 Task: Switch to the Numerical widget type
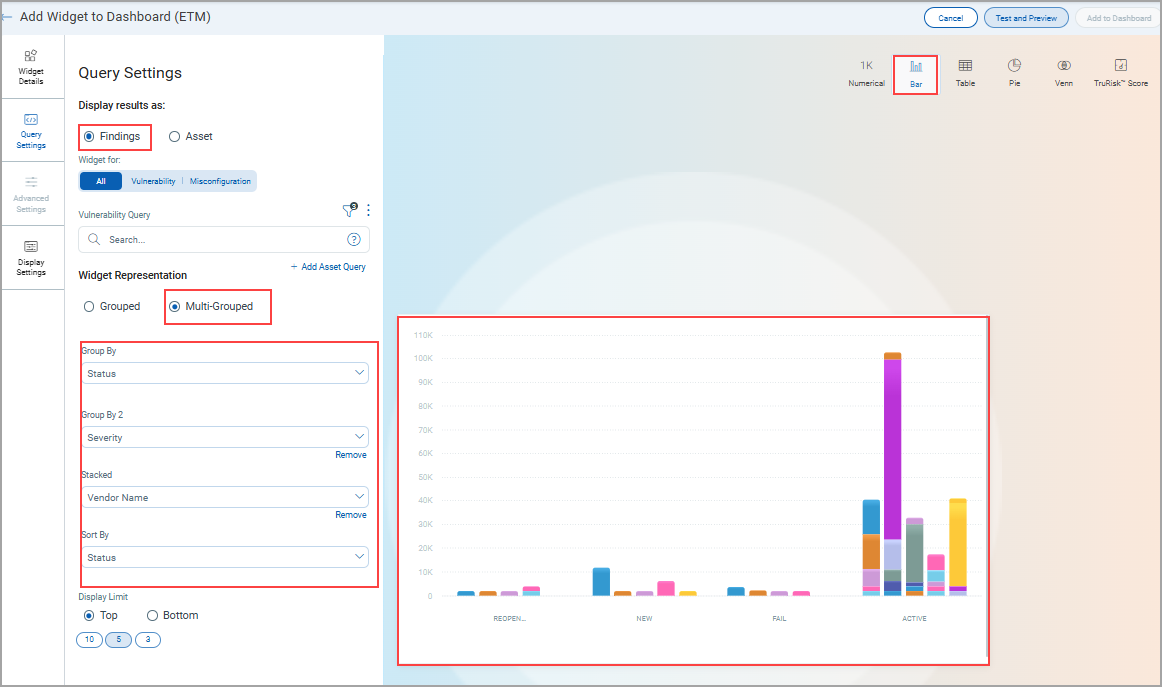[x=866, y=72]
